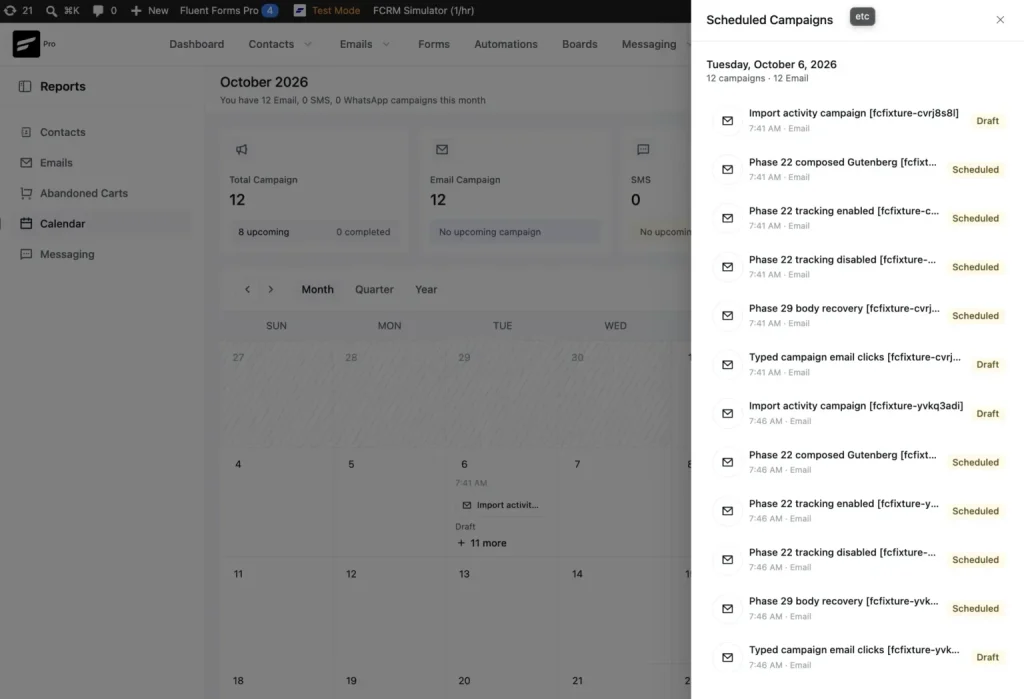Click the 0 completed count

coord(363,232)
